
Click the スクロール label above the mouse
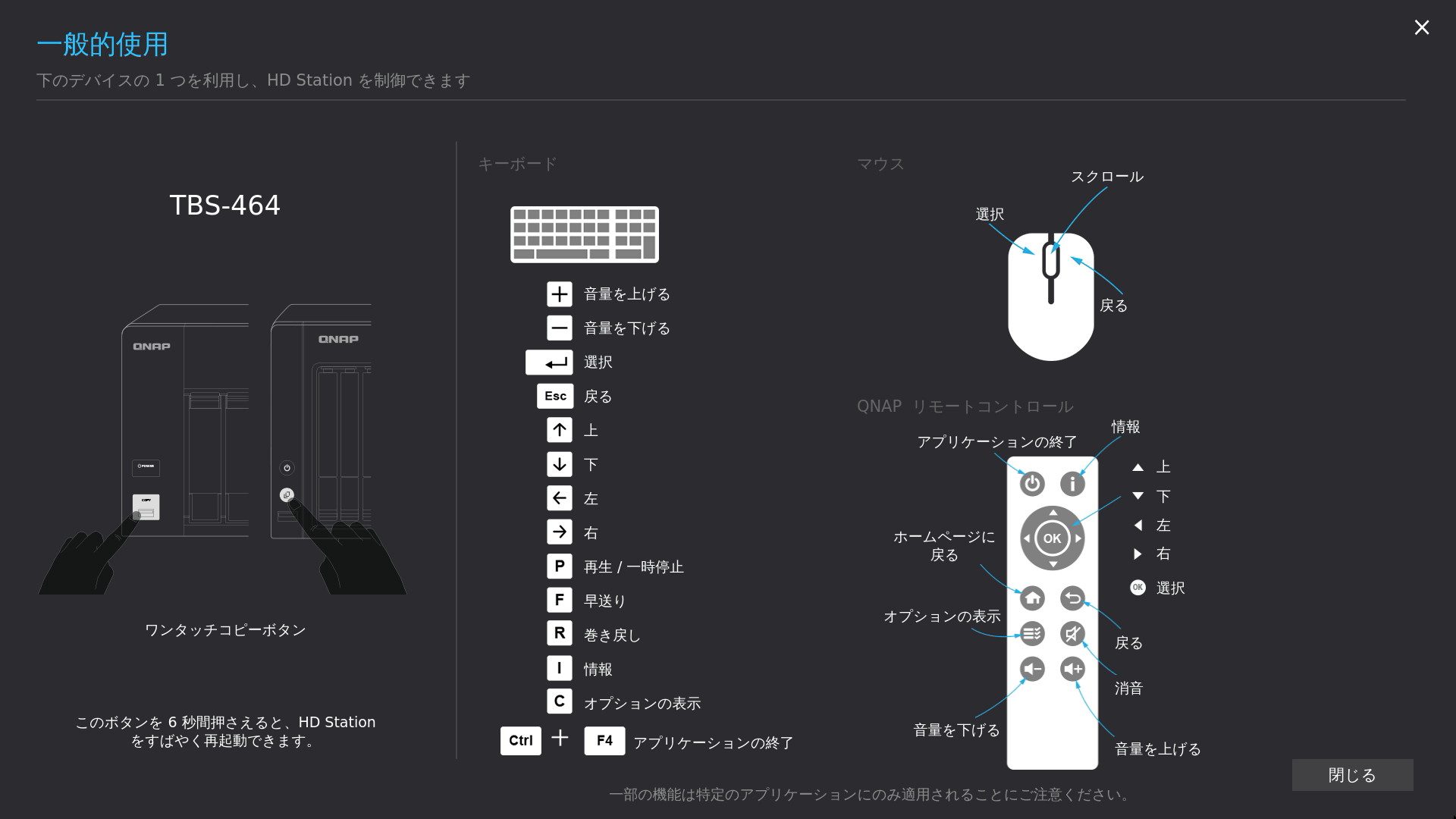pyautogui.click(x=1106, y=177)
